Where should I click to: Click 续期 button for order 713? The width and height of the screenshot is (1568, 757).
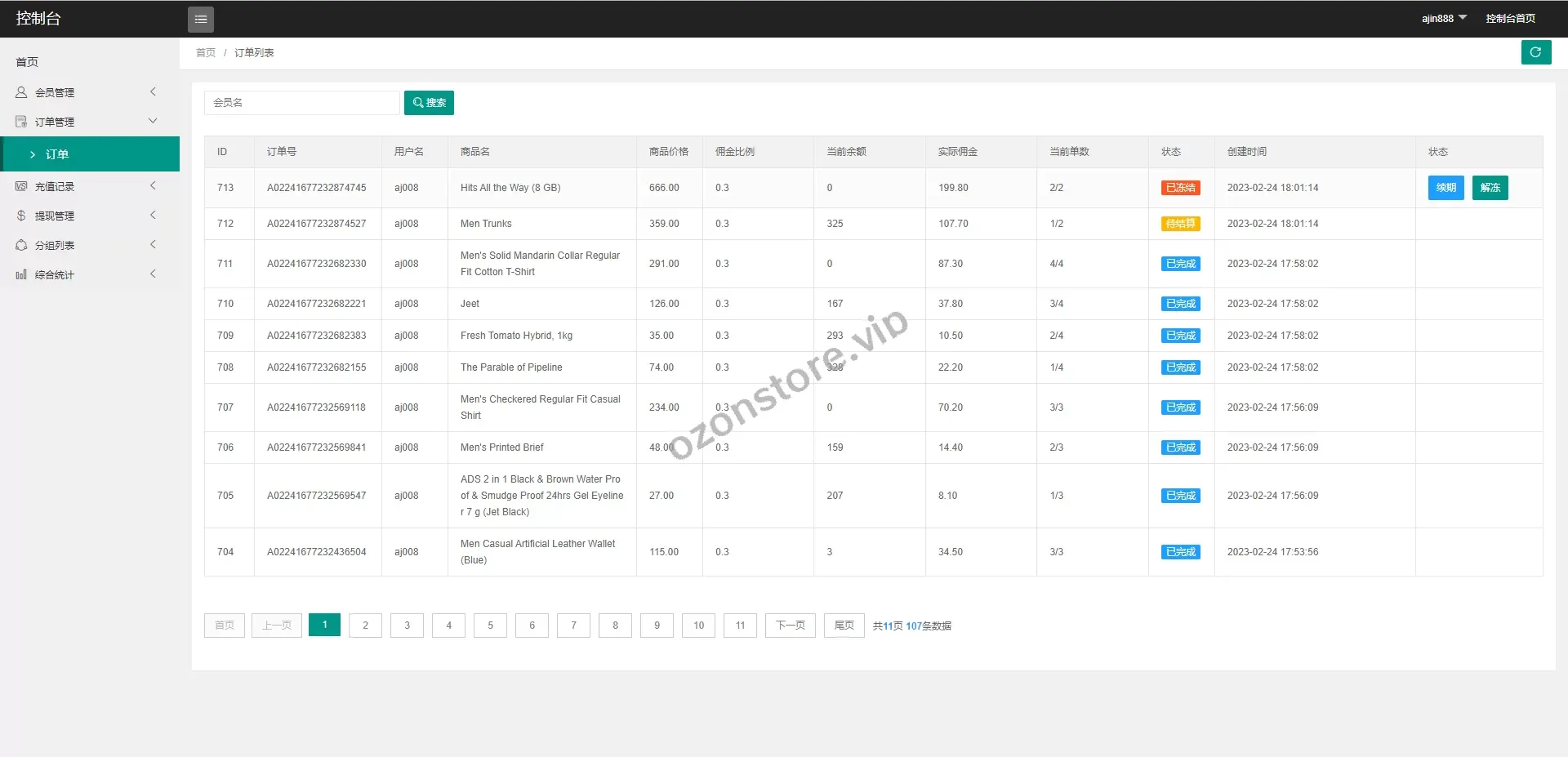pos(1445,188)
